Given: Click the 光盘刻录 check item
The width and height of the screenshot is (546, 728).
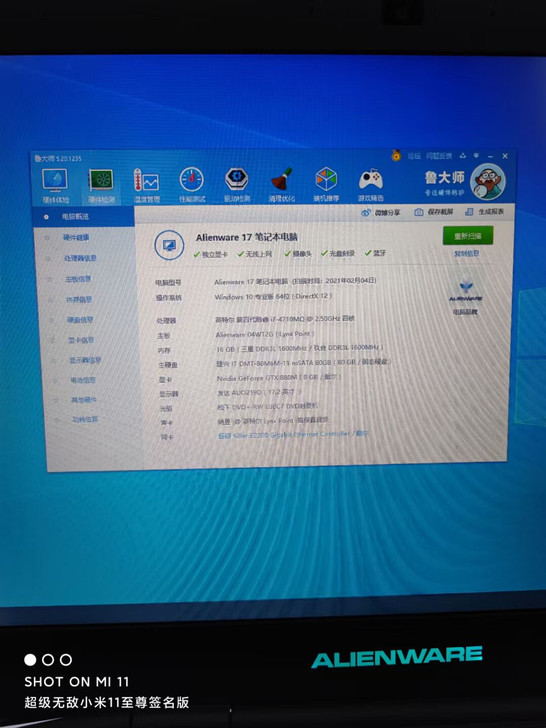Looking at the screenshot, I should coord(338,254).
